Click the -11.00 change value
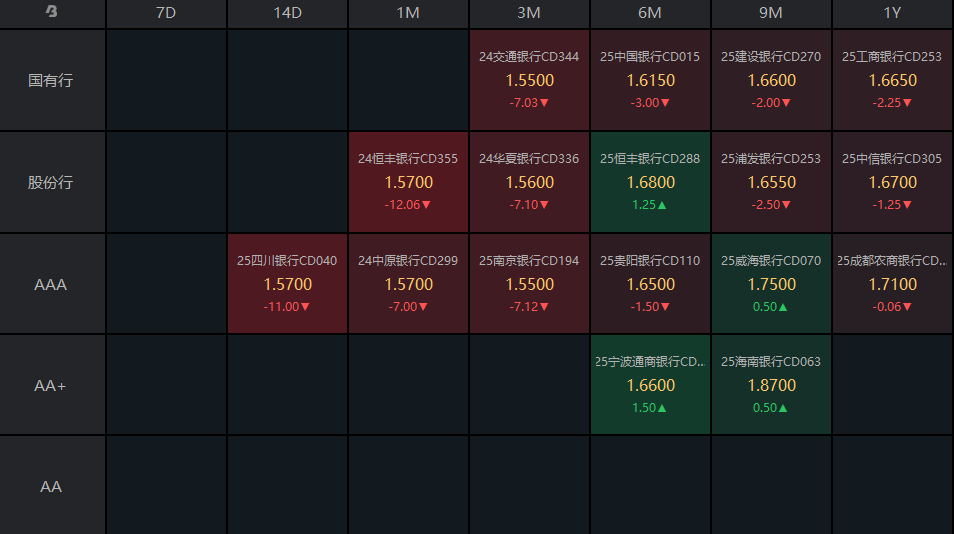The height and width of the screenshot is (534, 954). (x=287, y=307)
